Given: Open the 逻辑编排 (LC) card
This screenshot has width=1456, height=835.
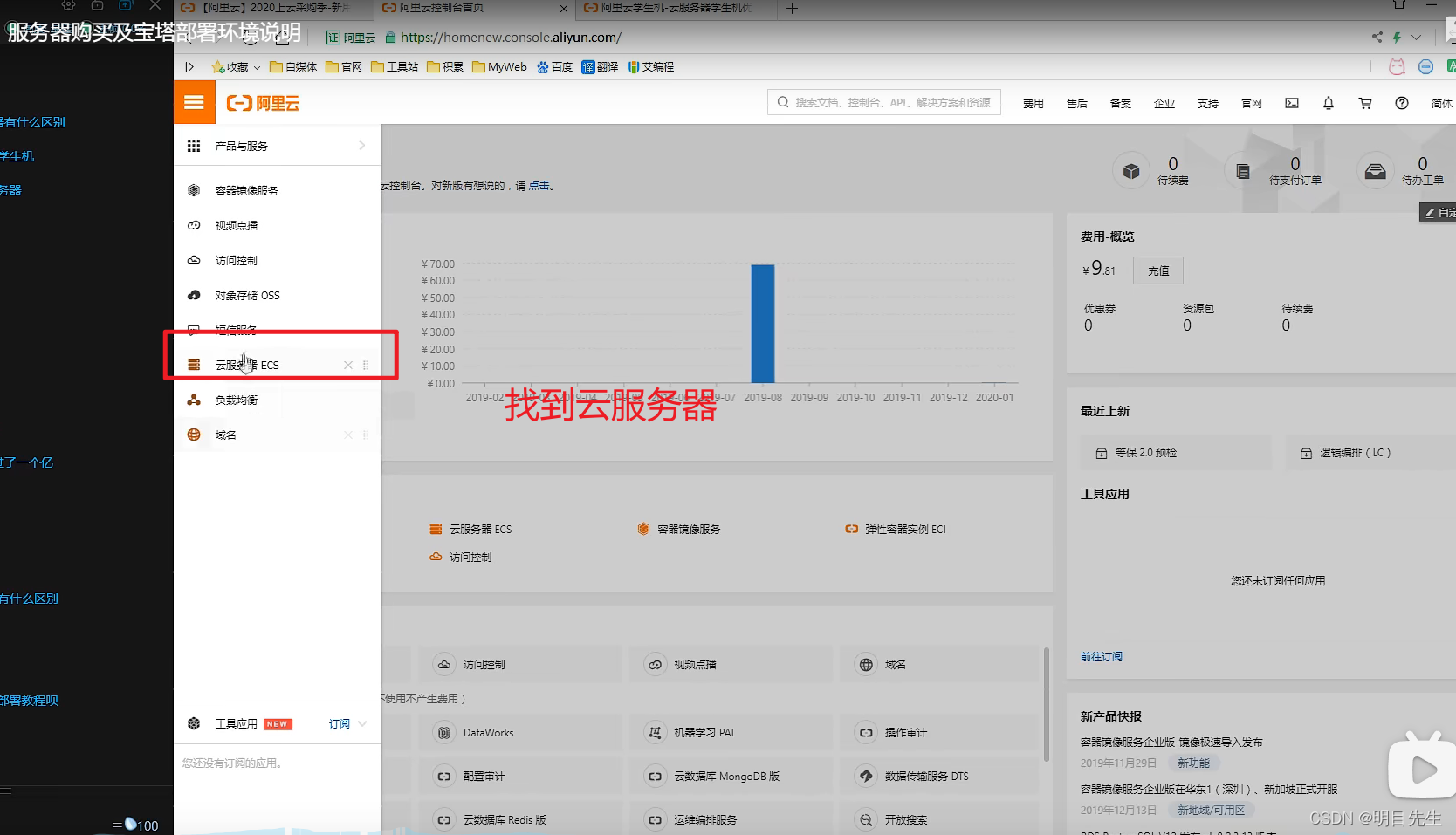Looking at the screenshot, I should (1370, 453).
